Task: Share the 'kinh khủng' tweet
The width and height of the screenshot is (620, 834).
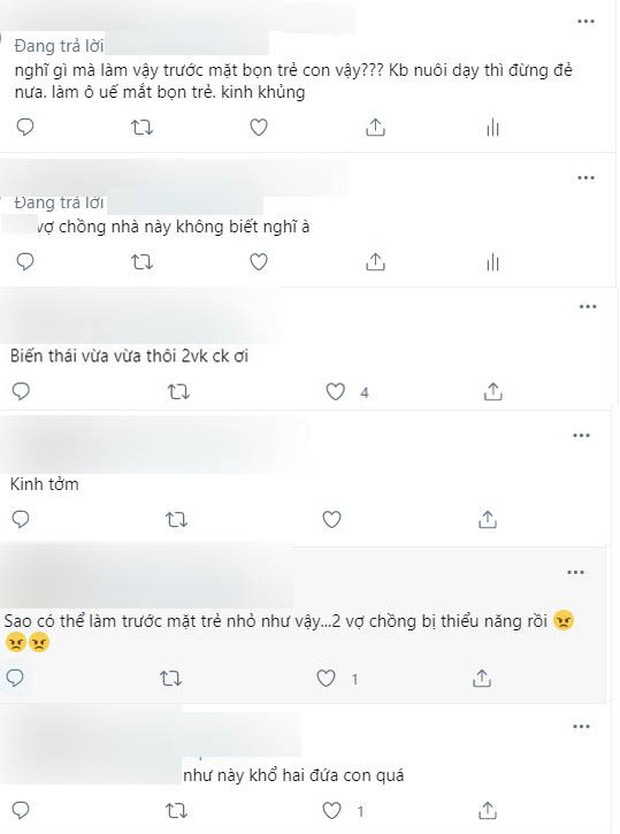Action: click(x=375, y=127)
